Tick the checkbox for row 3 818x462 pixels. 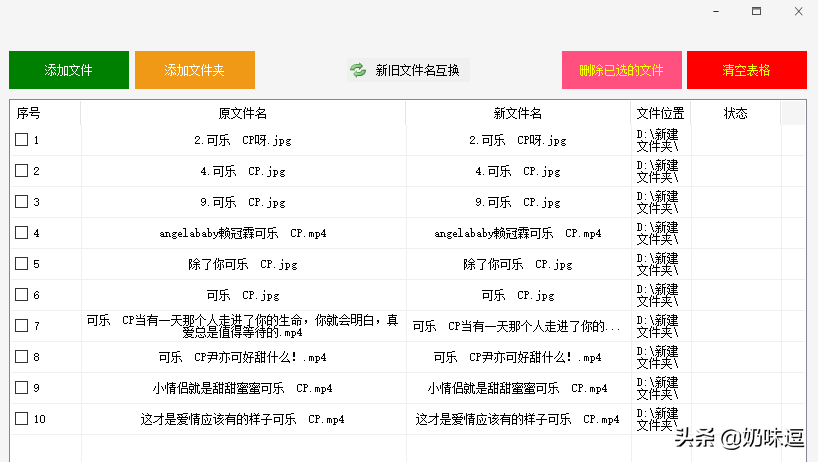[x=21, y=201]
